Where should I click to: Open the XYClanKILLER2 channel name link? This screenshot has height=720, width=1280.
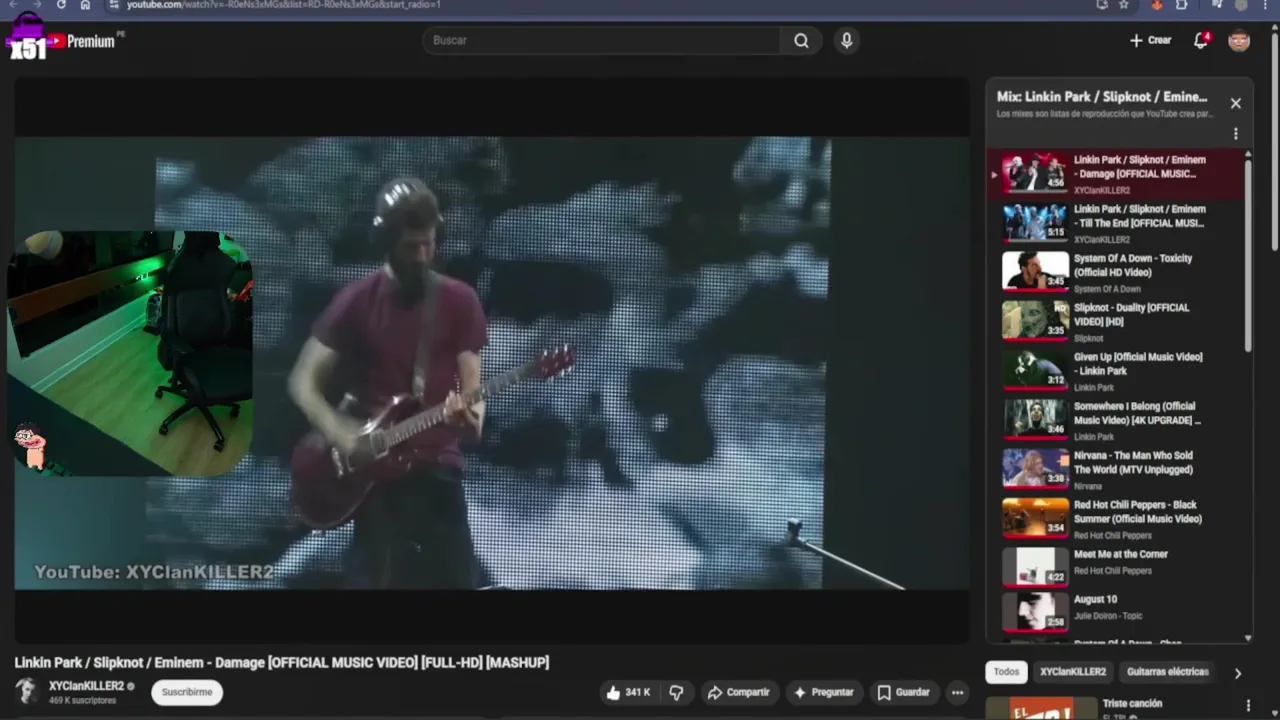pyautogui.click(x=86, y=686)
